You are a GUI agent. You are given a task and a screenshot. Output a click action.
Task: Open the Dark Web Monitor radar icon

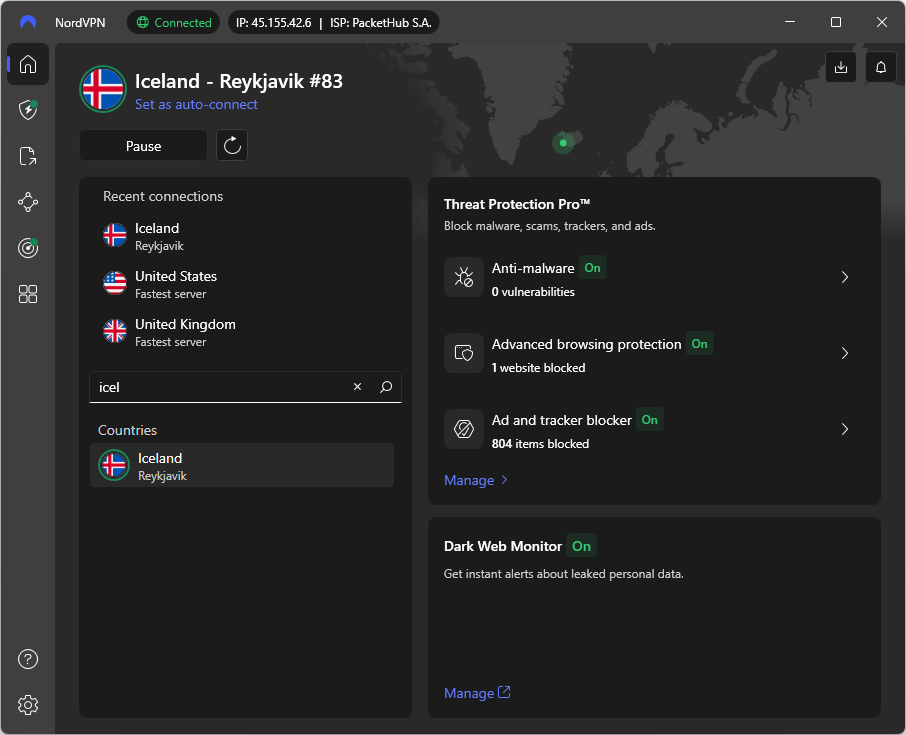tap(28, 248)
